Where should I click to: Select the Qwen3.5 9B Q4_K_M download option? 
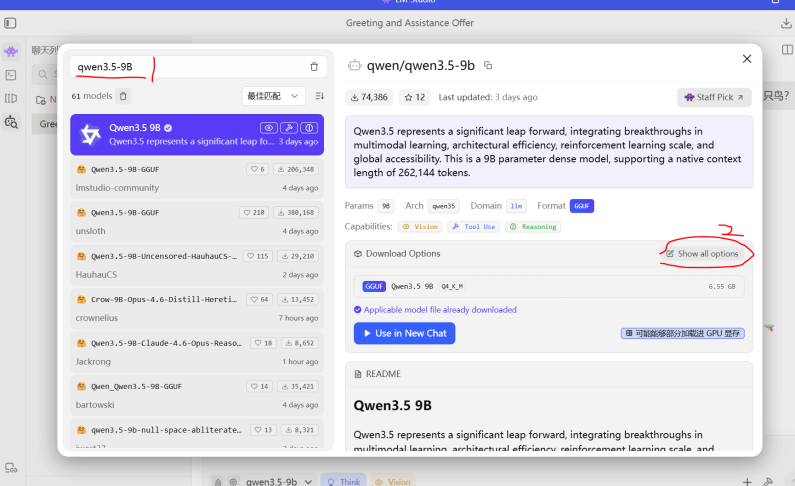tap(549, 286)
